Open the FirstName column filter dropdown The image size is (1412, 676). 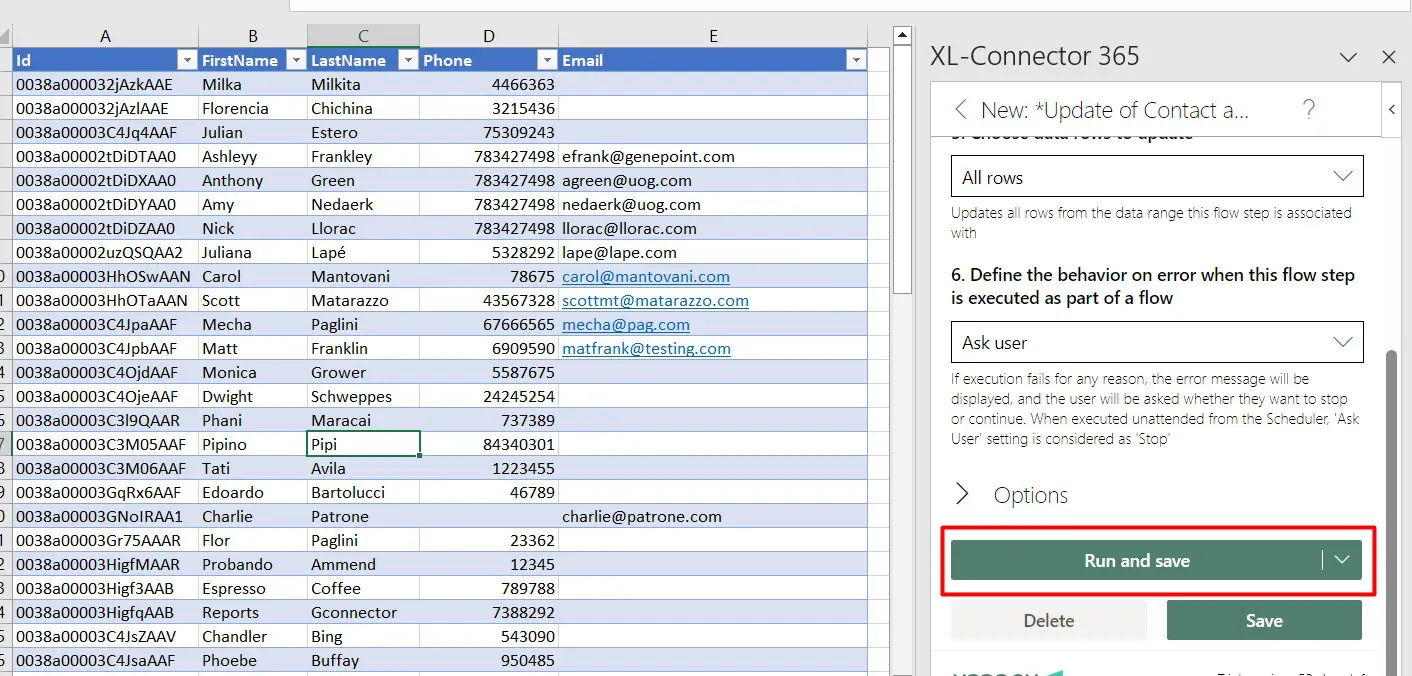point(295,61)
